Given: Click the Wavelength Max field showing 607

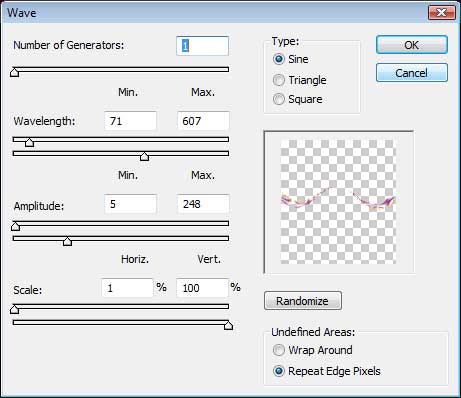Looking at the screenshot, I should [203, 121].
